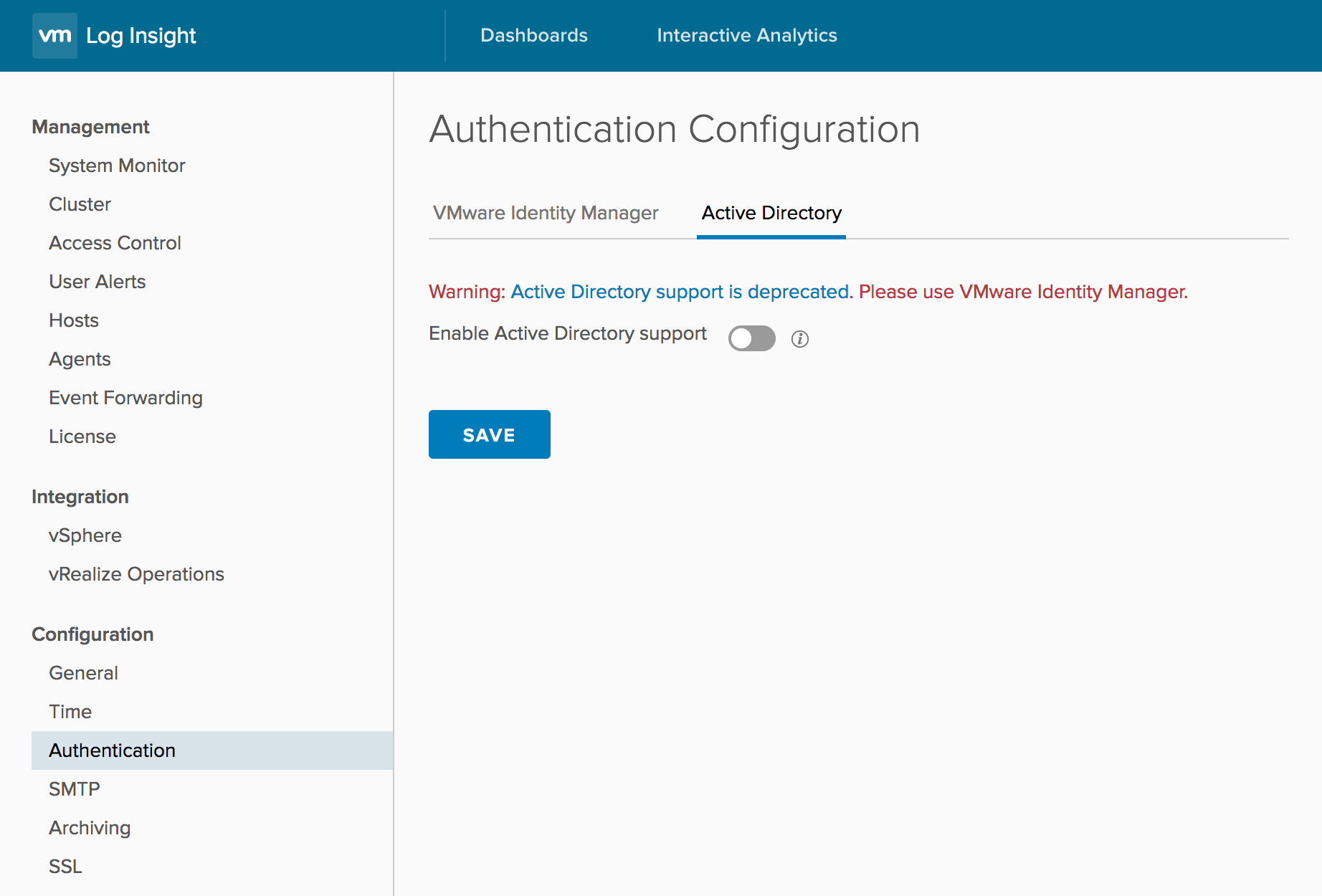Navigate to Cluster settings
This screenshot has width=1322, height=896.
pyautogui.click(x=80, y=204)
